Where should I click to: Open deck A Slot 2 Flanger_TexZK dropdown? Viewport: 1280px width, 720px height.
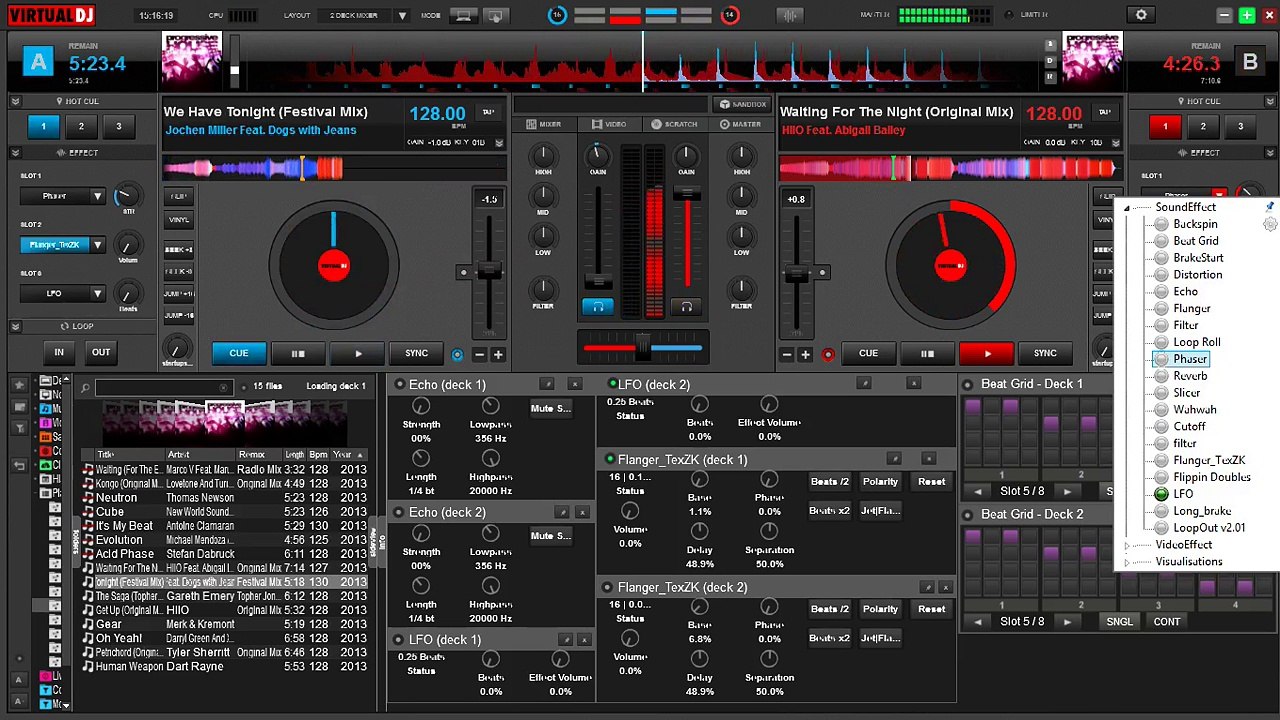[x=97, y=245]
